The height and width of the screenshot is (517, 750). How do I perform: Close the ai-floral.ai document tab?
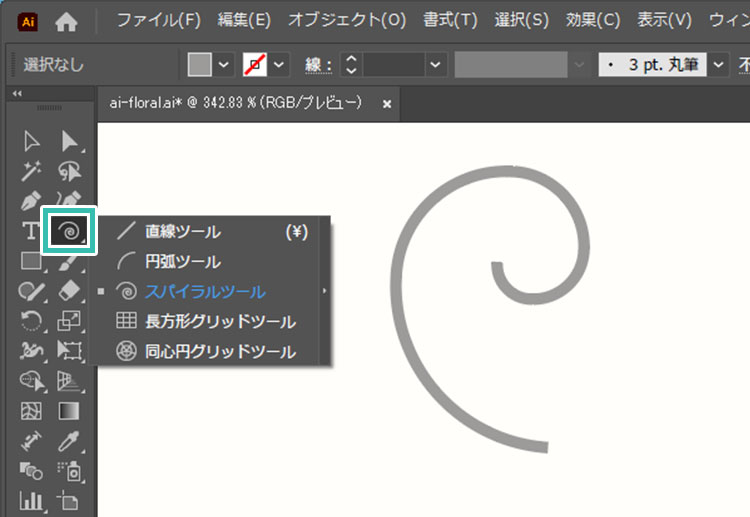point(386,103)
